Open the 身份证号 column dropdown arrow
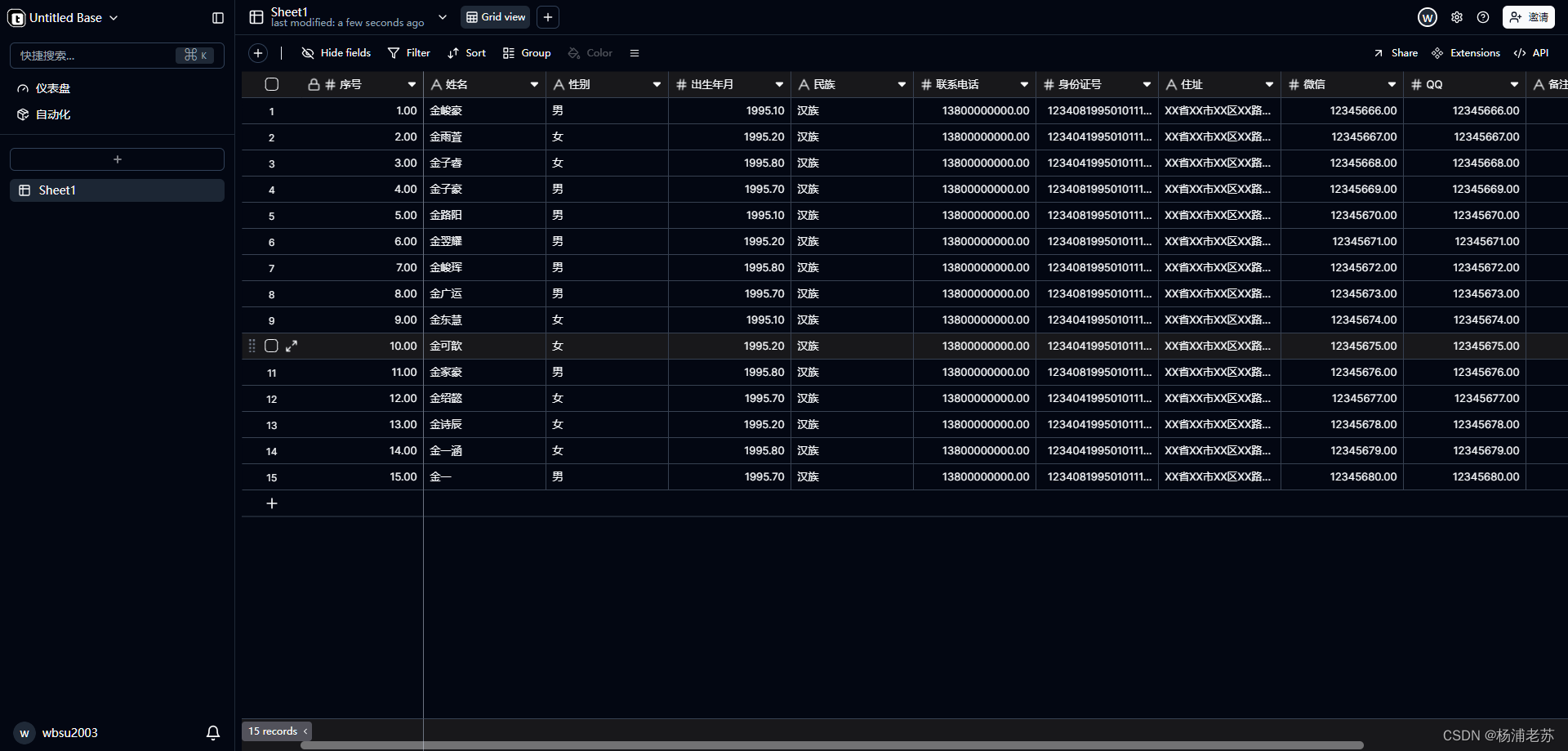This screenshot has height=751, width=1568. point(1147,84)
